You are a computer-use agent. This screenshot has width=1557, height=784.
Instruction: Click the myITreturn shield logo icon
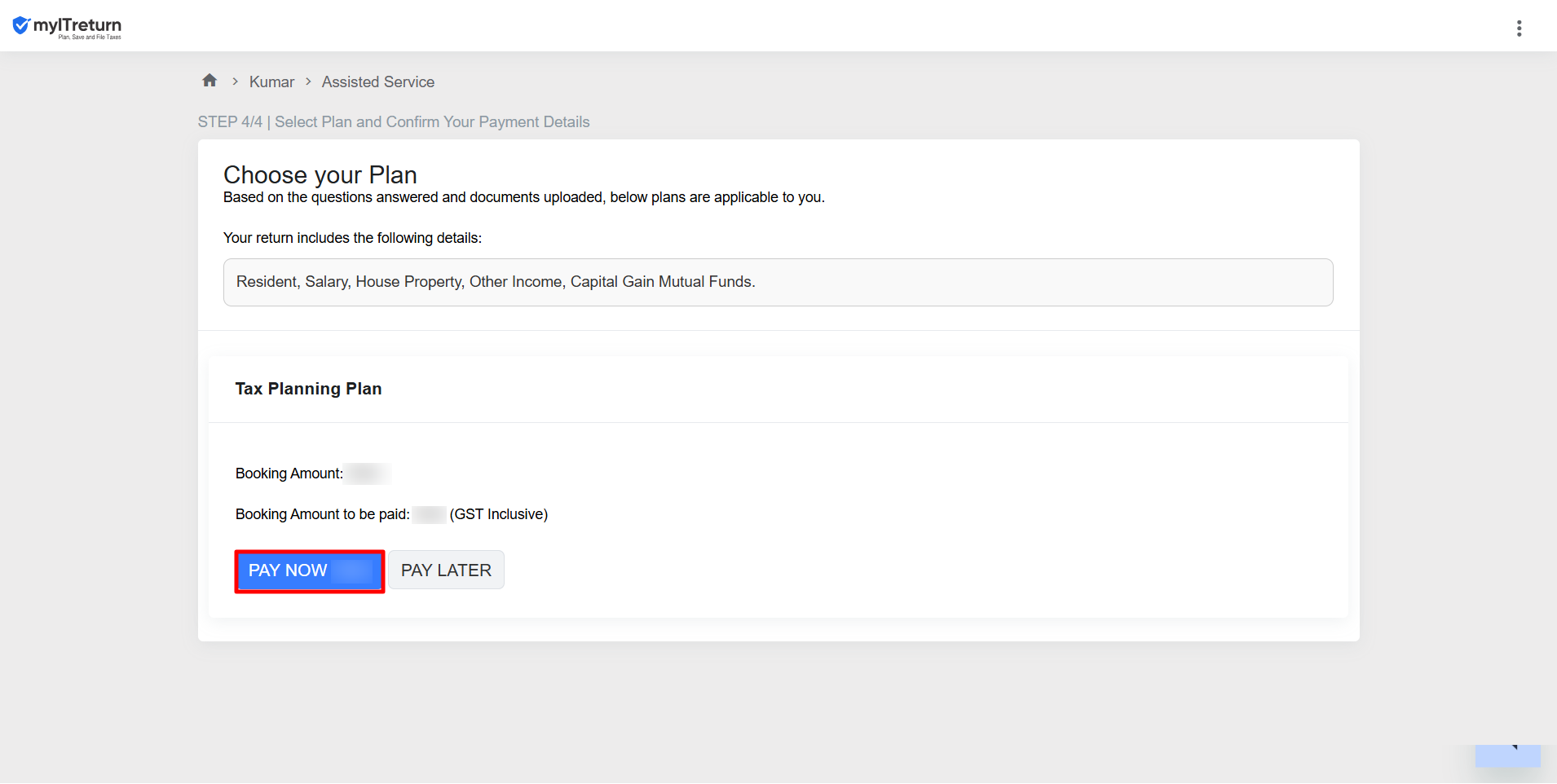click(x=21, y=26)
